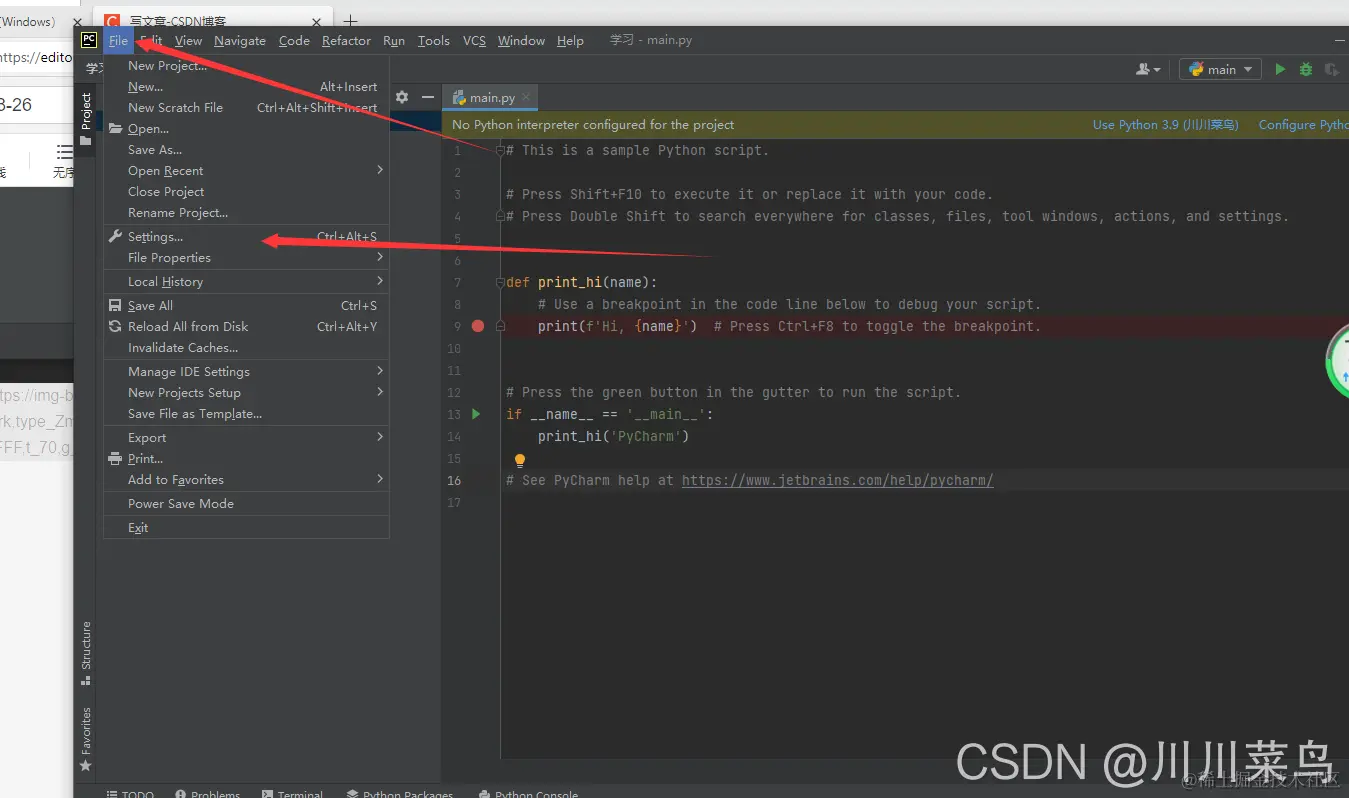Toggle Power Save Mode menu entry
The height and width of the screenshot is (798, 1349).
246,503
